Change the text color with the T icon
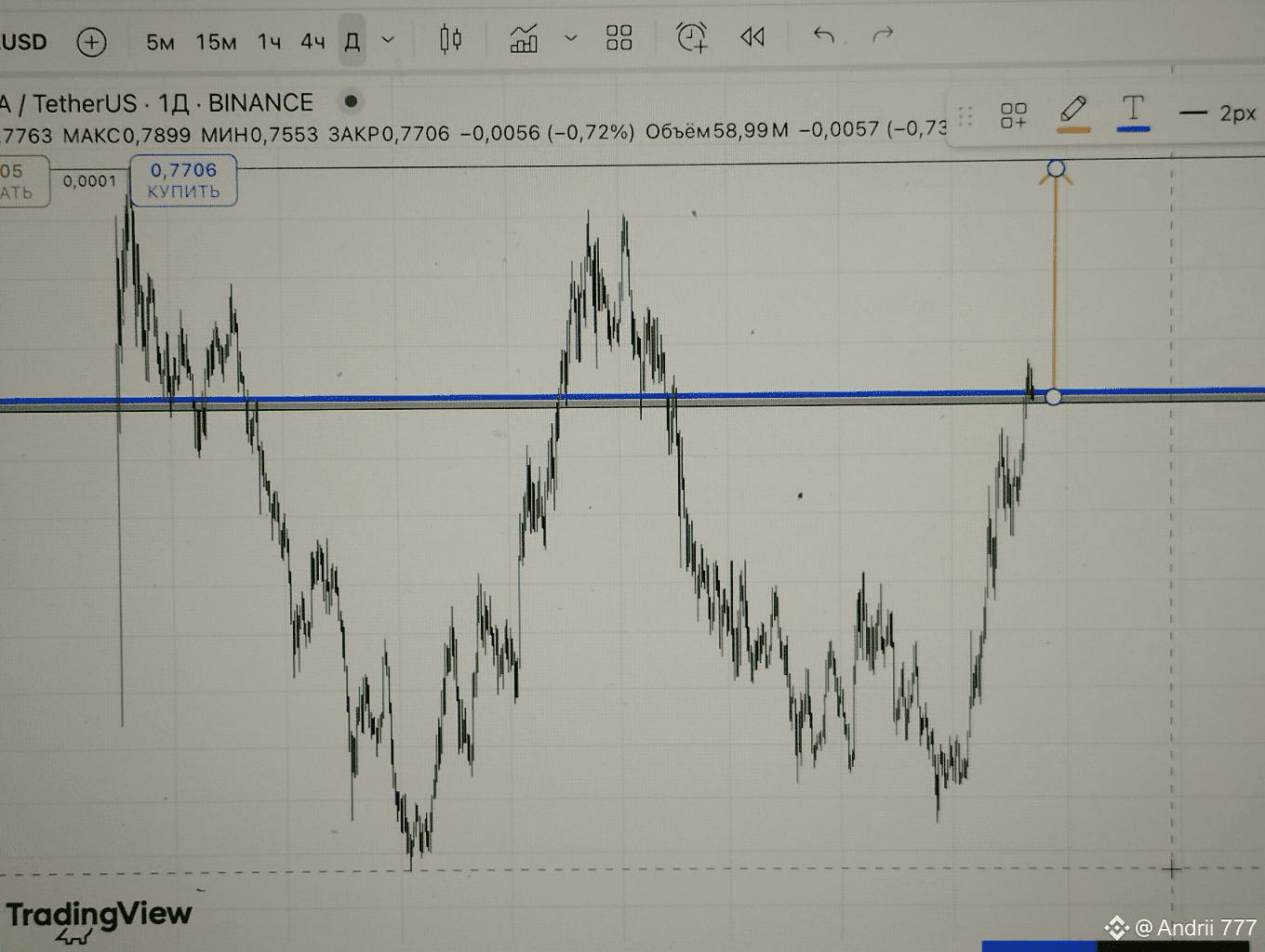Image resolution: width=1265 pixels, height=952 pixels. tap(1133, 112)
